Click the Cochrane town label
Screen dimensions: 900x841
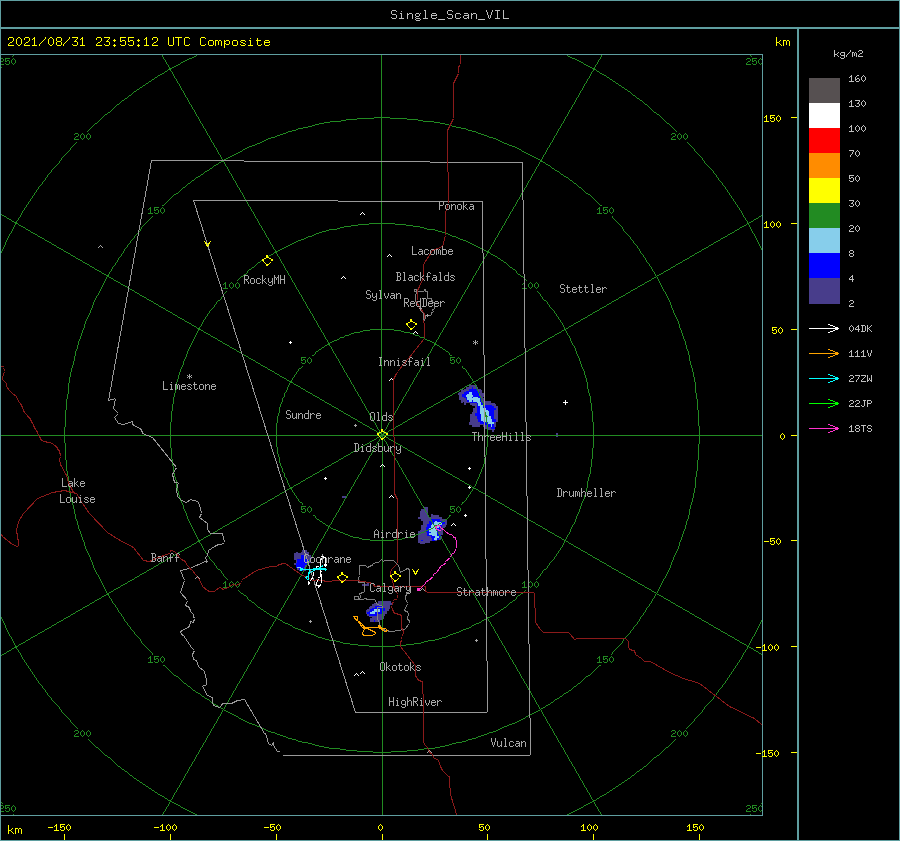pyautogui.click(x=327, y=559)
